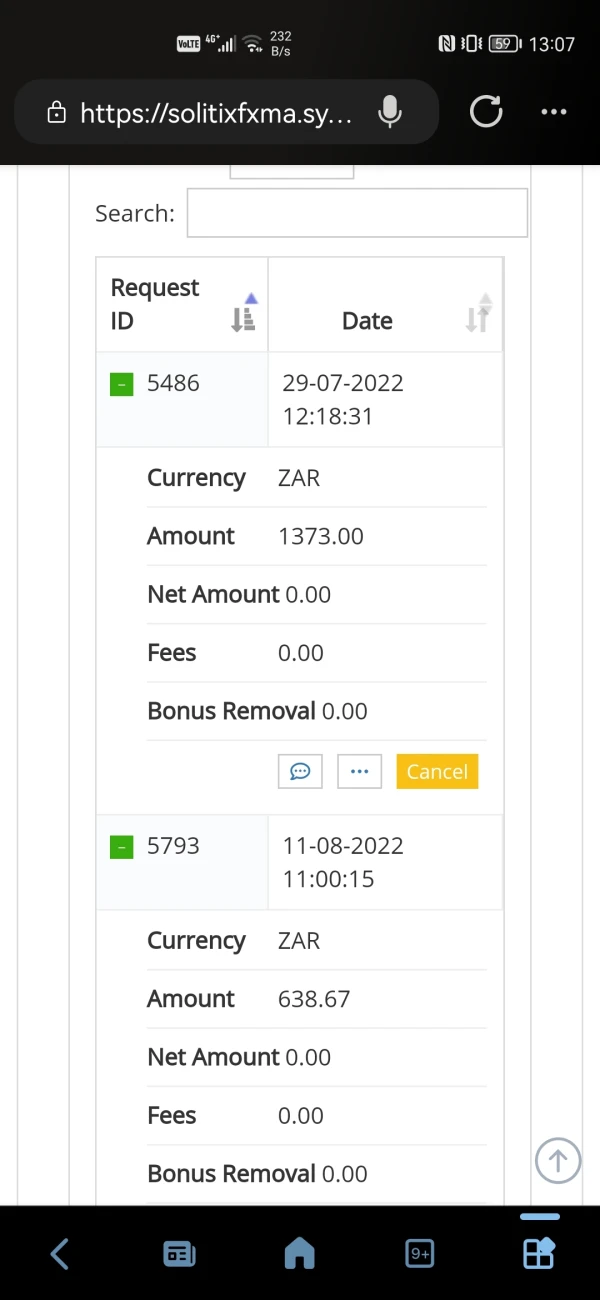Viewport: 600px width, 1300px height.
Task: Tap the microphone voice search icon
Action: [390, 112]
